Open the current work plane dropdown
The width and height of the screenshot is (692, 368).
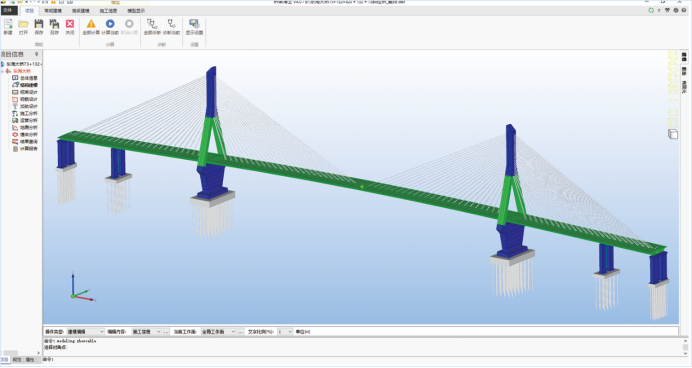(x=218, y=331)
